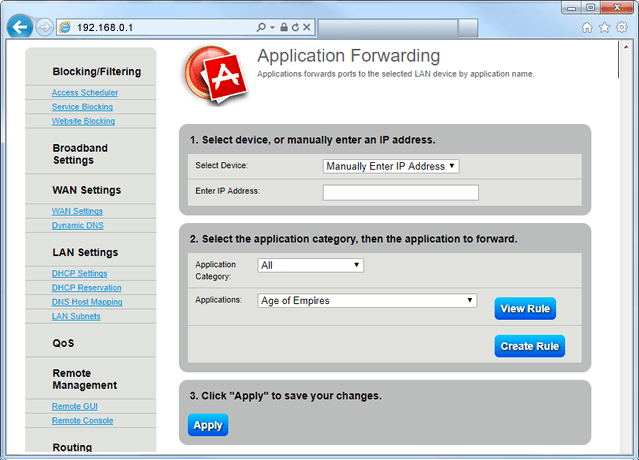
Task: Expand the Select Device dropdown
Action: click(x=390, y=166)
